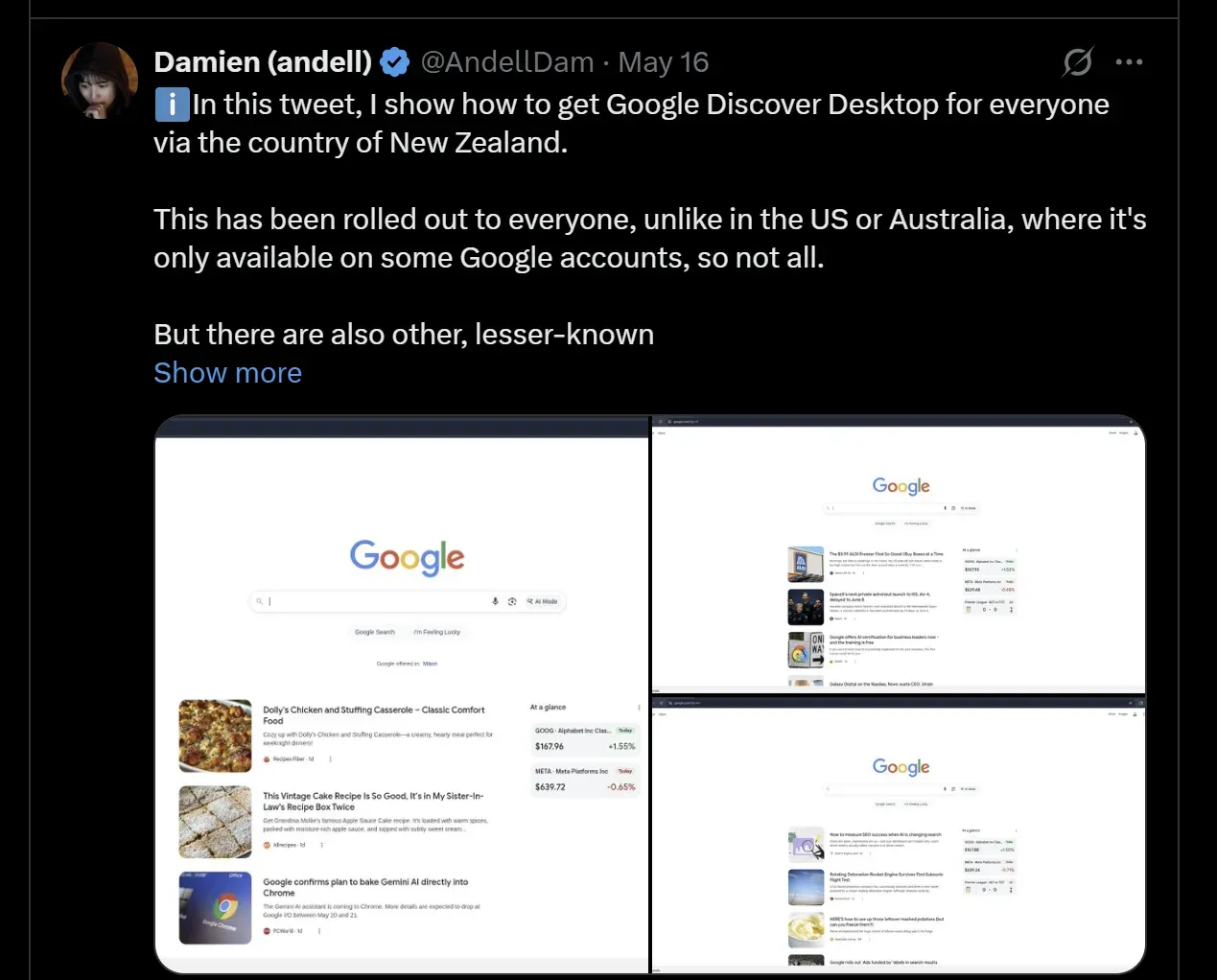Click the blue verified badge
The image size is (1217, 980).
pyautogui.click(x=394, y=62)
